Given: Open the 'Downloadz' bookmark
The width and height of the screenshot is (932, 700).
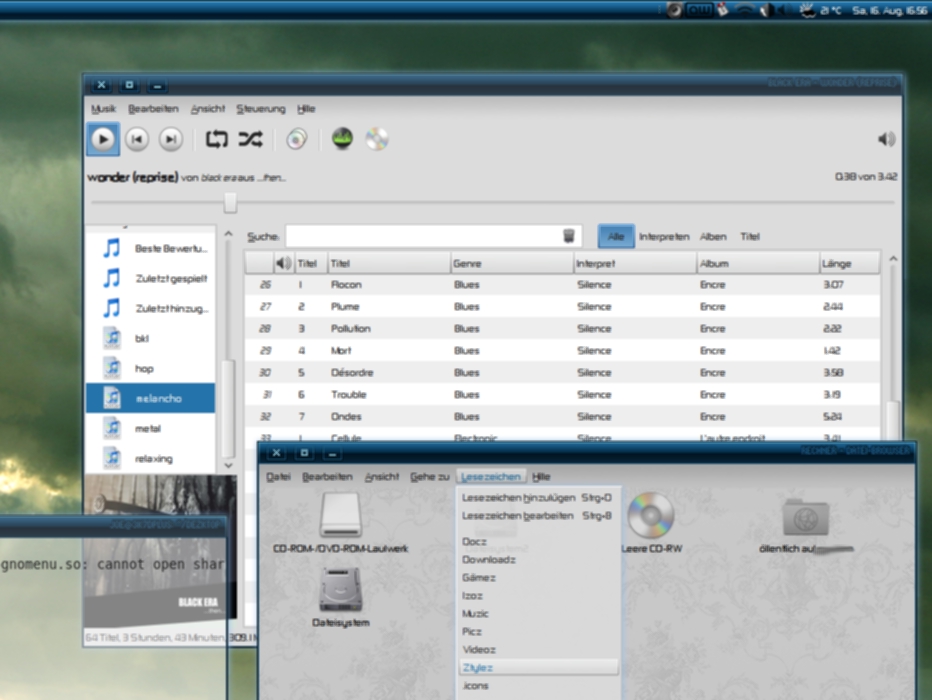Looking at the screenshot, I should (537, 559).
